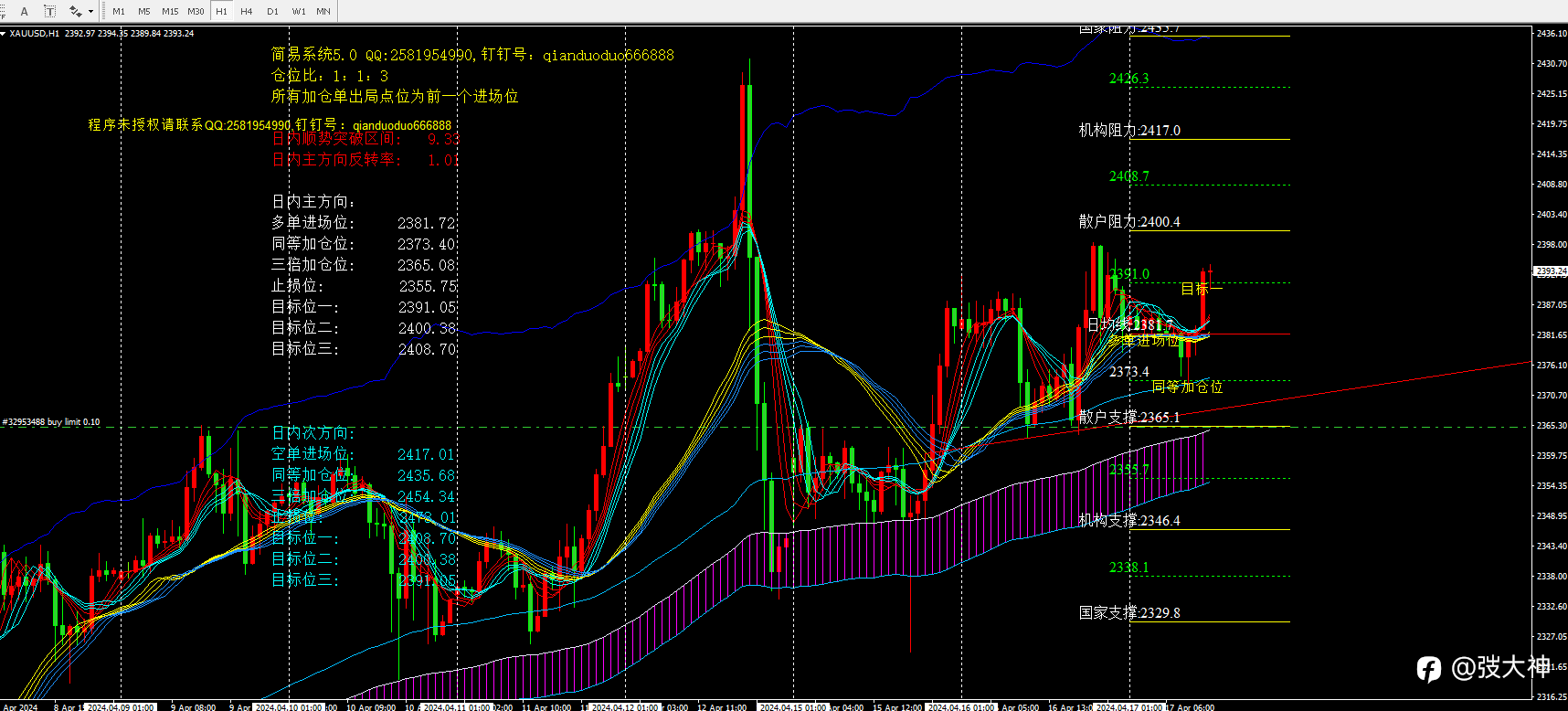Toggle the active H1 timeframe button
The image size is (1568, 711).
[221, 11]
